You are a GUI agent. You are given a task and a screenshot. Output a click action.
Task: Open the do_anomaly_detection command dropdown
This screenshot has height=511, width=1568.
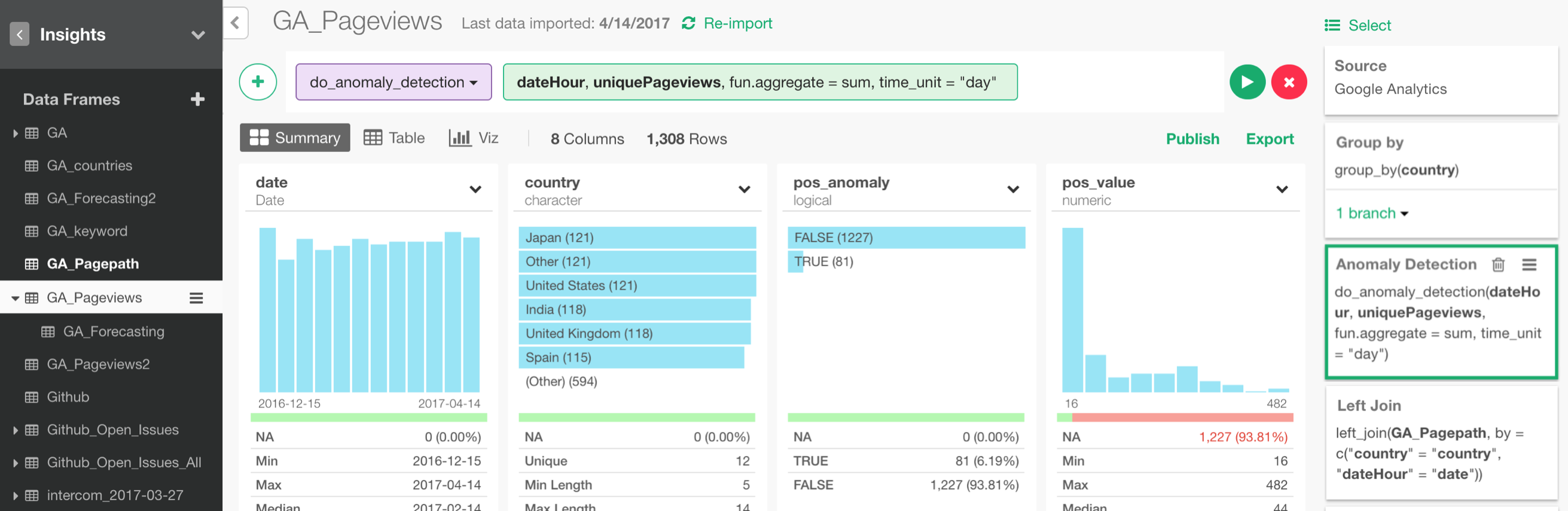(393, 81)
